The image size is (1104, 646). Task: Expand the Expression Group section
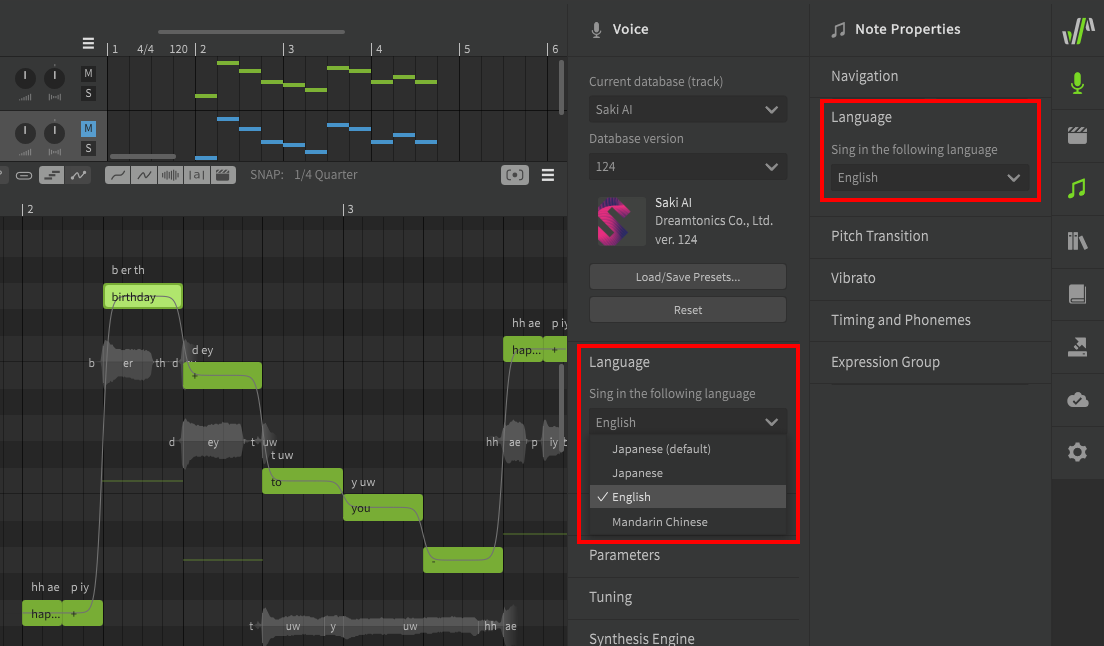click(x=929, y=362)
